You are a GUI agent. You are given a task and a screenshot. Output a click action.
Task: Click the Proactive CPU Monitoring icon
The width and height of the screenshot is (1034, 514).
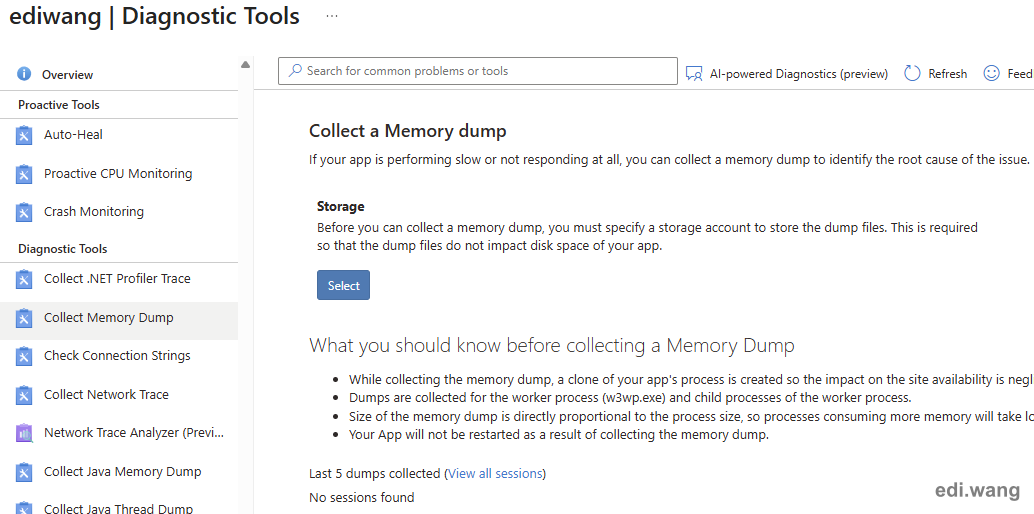pyautogui.click(x=25, y=174)
